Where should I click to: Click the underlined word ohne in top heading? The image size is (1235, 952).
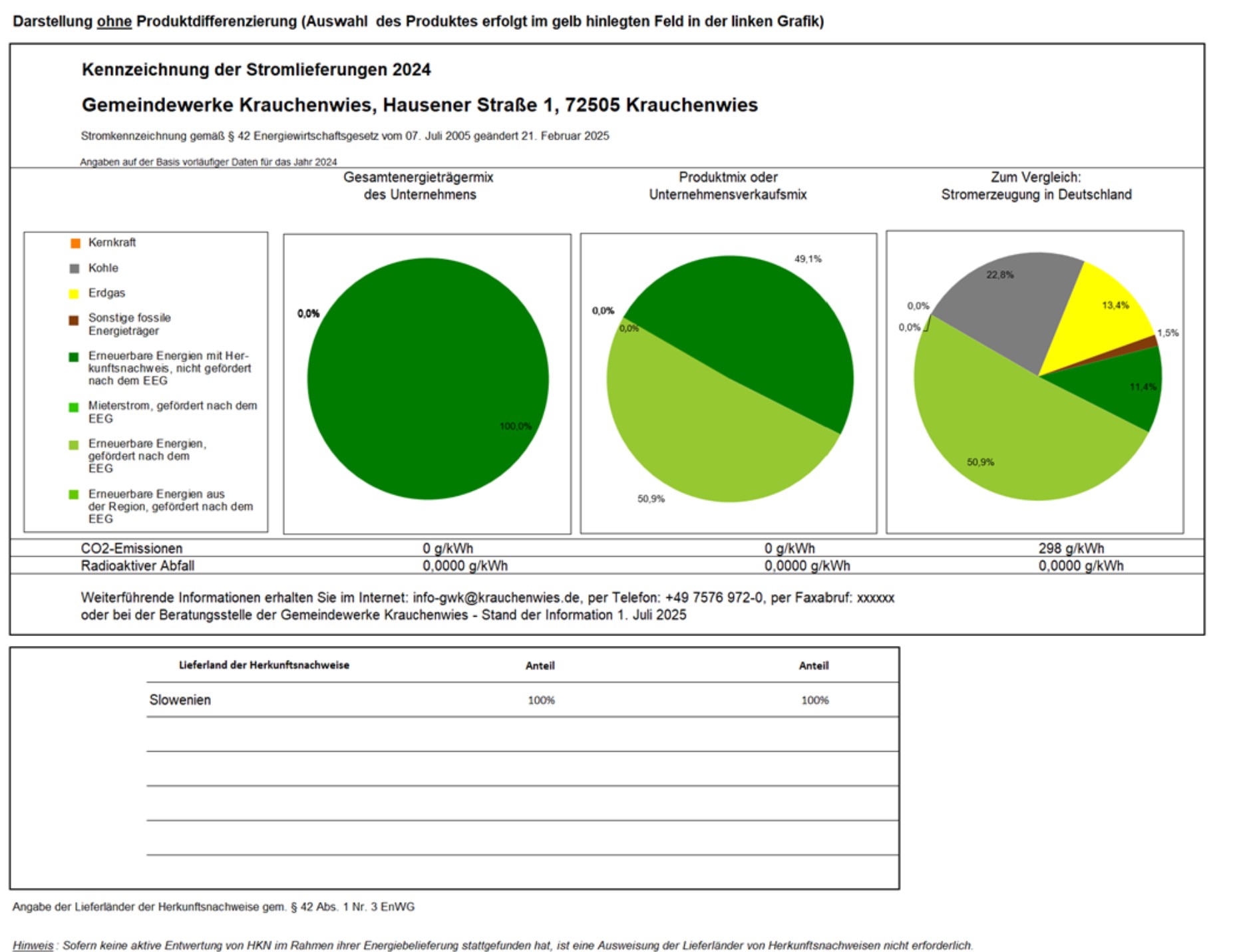click(x=114, y=21)
